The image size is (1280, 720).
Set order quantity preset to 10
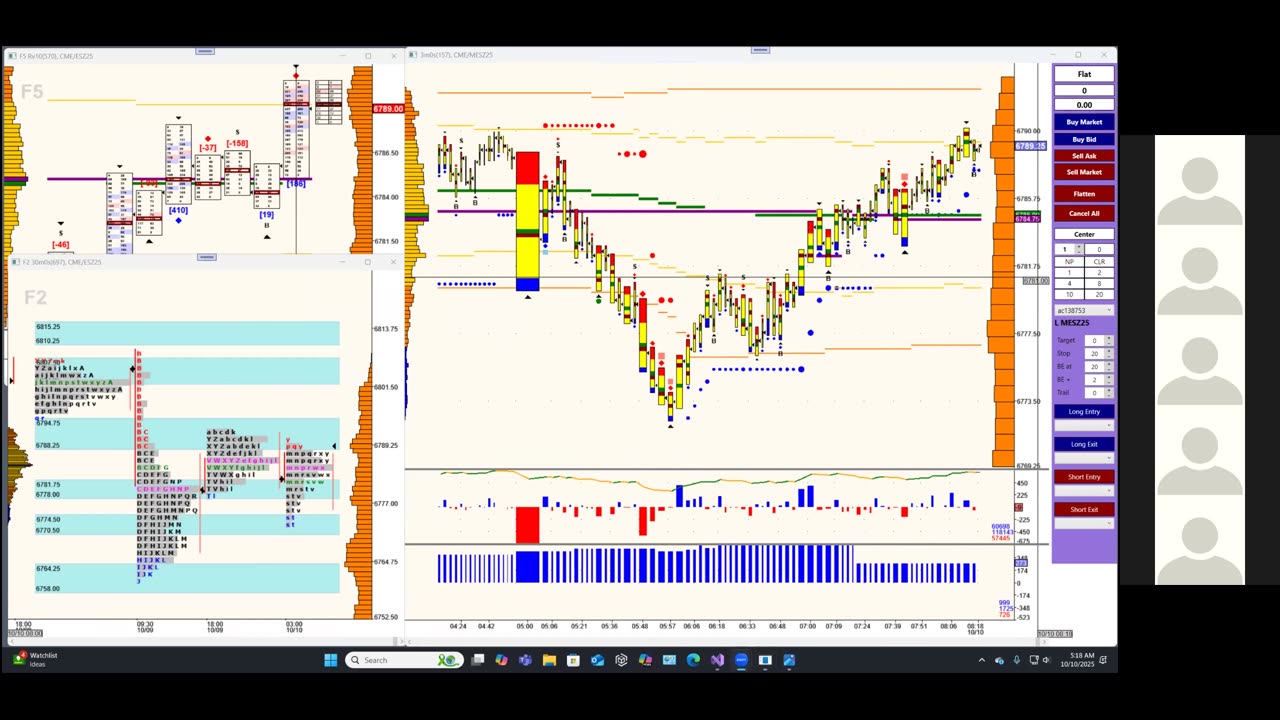pyautogui.click(x=1069, y=295)
